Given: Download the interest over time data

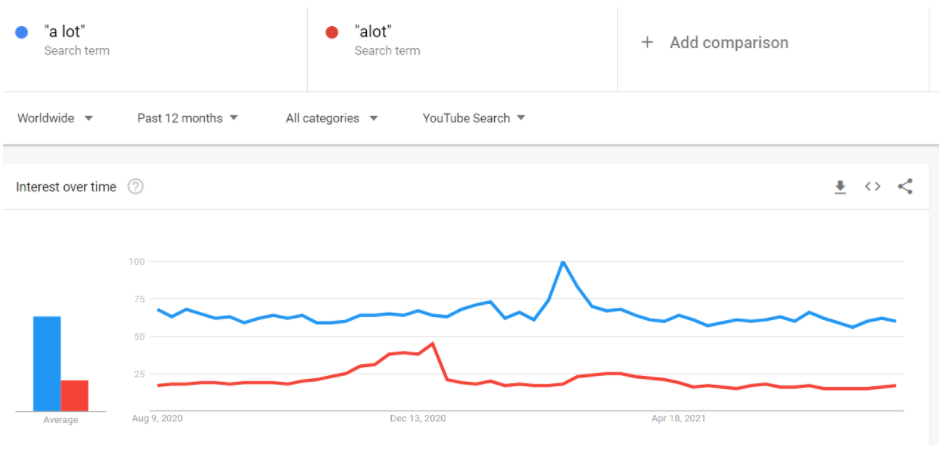Looking at the screenshot, I should pyautogui.click(x=840, y=187).
